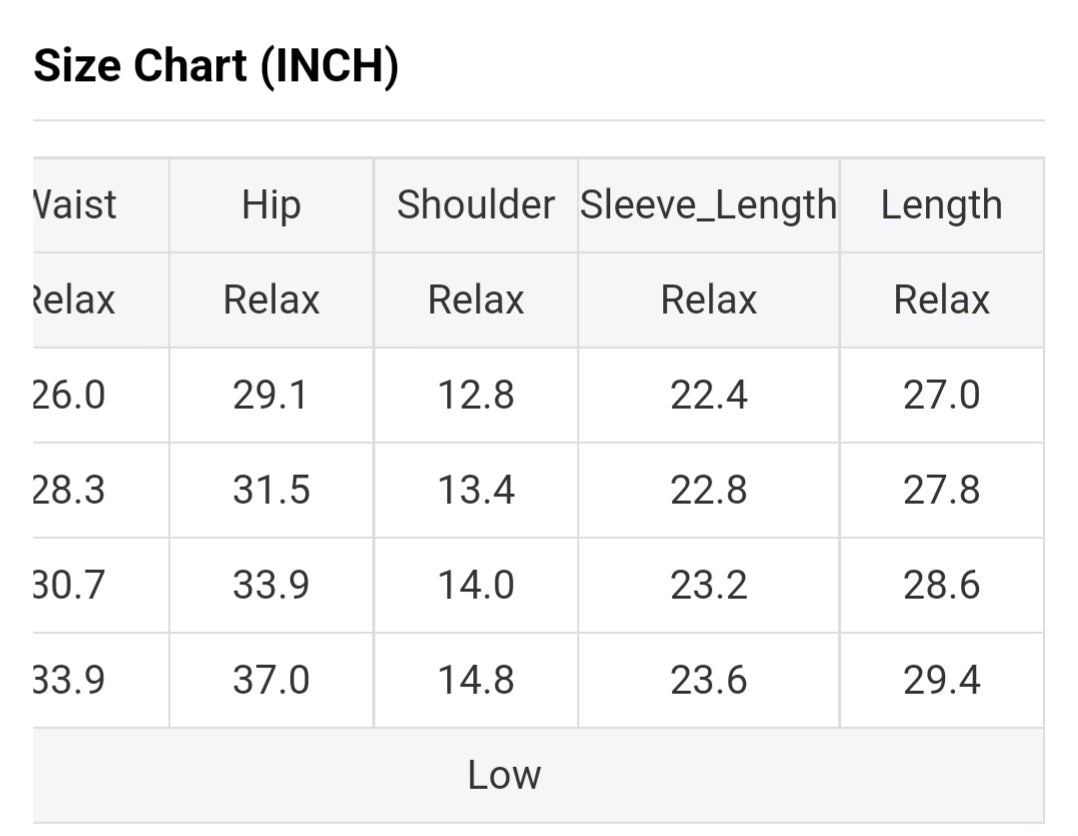Select the Shoulder column header
The height and width of the screenshot is (836, 1078).
[475, 205]
